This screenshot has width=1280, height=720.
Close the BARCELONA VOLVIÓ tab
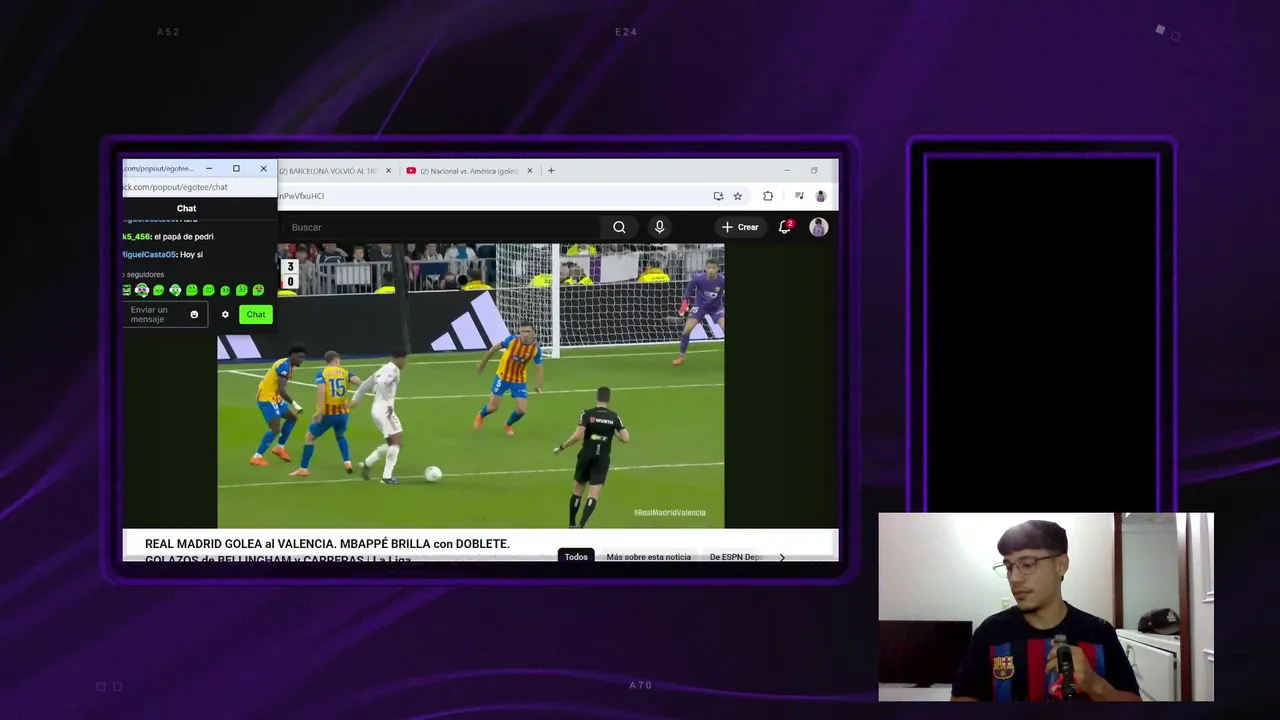pyautogui.click(x=389, y=171)
